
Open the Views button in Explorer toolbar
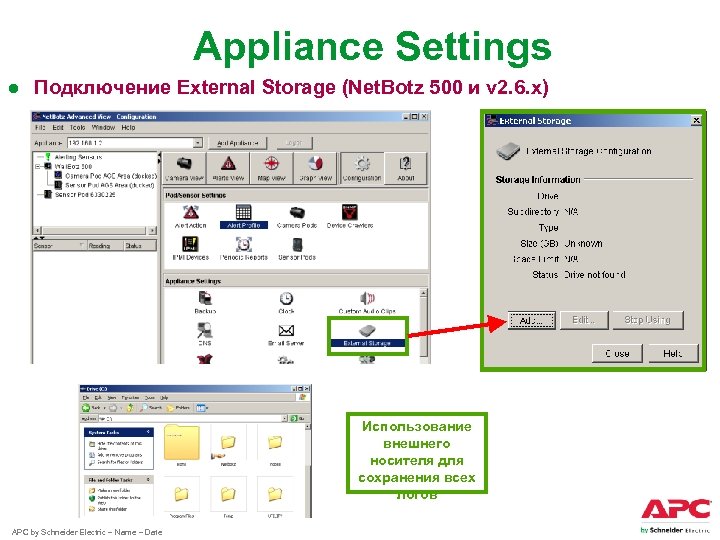click(x=202, y=408)
